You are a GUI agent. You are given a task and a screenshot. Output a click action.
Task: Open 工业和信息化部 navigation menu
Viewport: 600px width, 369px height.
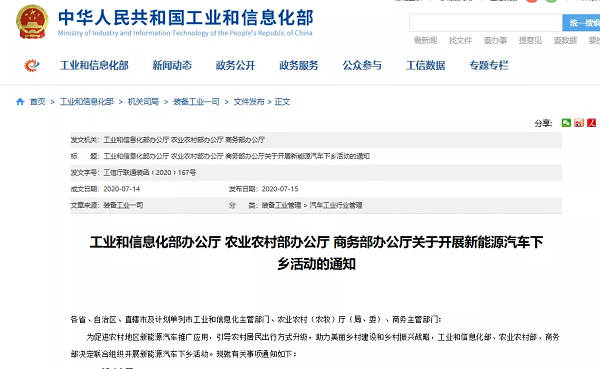click(x=94, y=65)
